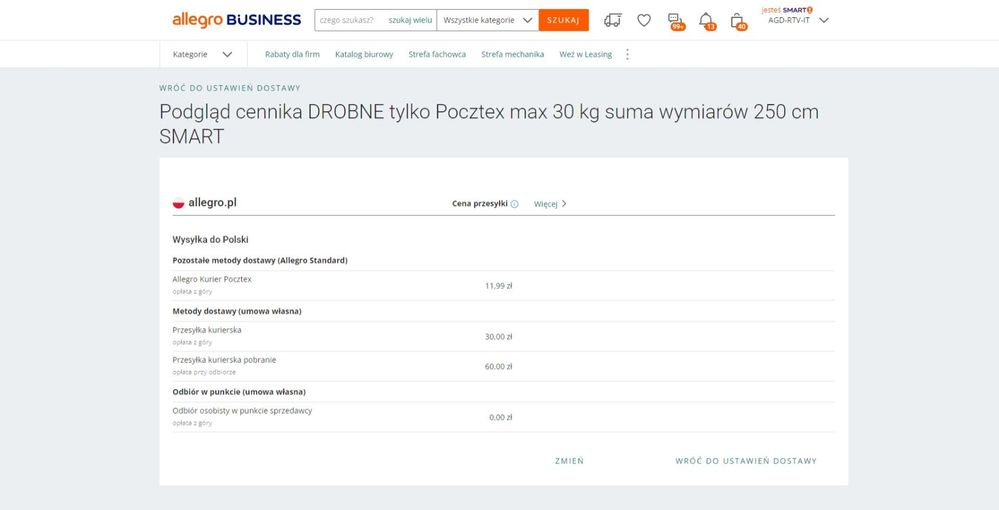
Task: Open favorites heart icon
Action: coord(644,20)
